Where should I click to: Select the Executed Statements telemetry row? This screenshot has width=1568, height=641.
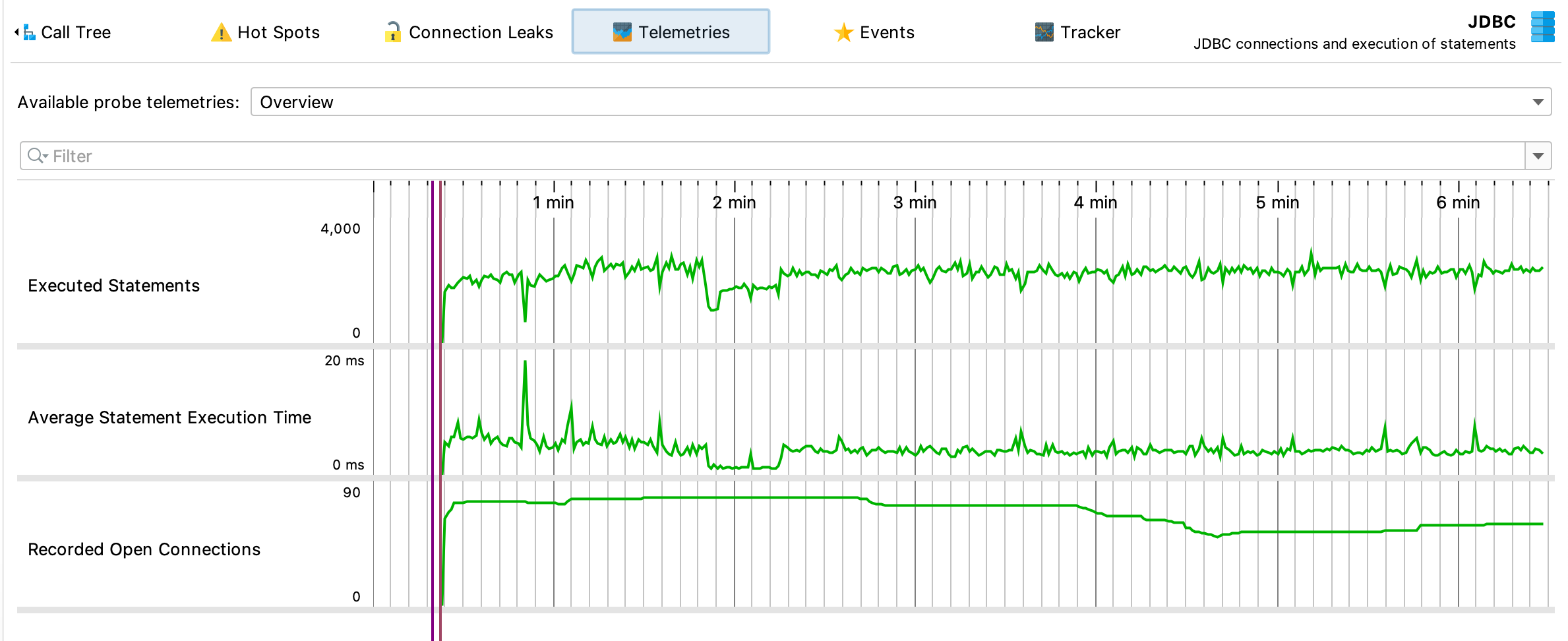click(113, 286)
